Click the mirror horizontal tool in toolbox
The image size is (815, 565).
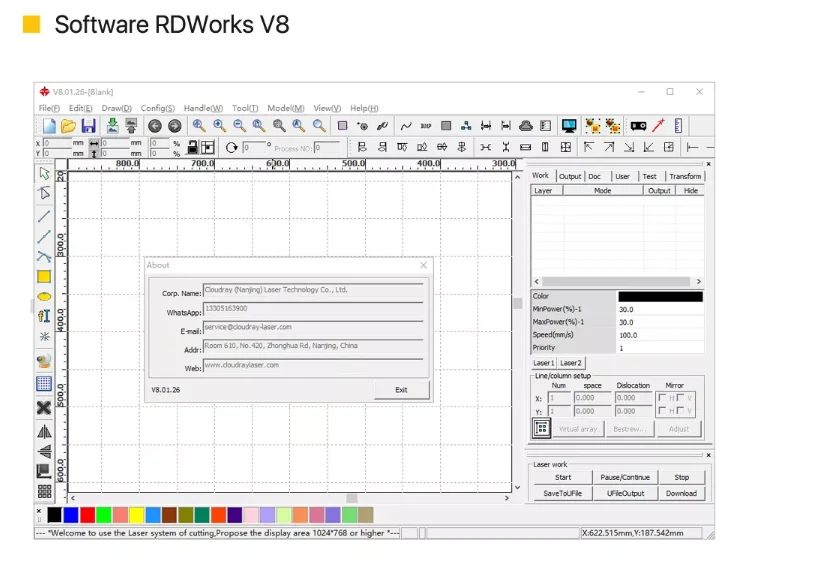tap(44, 431)
